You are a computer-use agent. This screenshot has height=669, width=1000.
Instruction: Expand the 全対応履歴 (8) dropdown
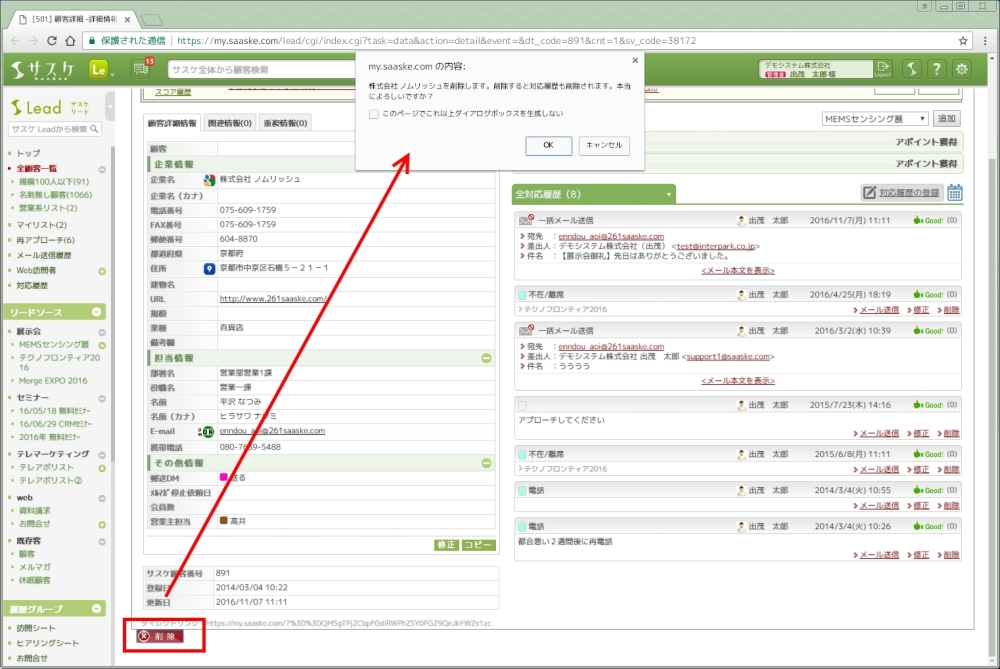point(667,194)
